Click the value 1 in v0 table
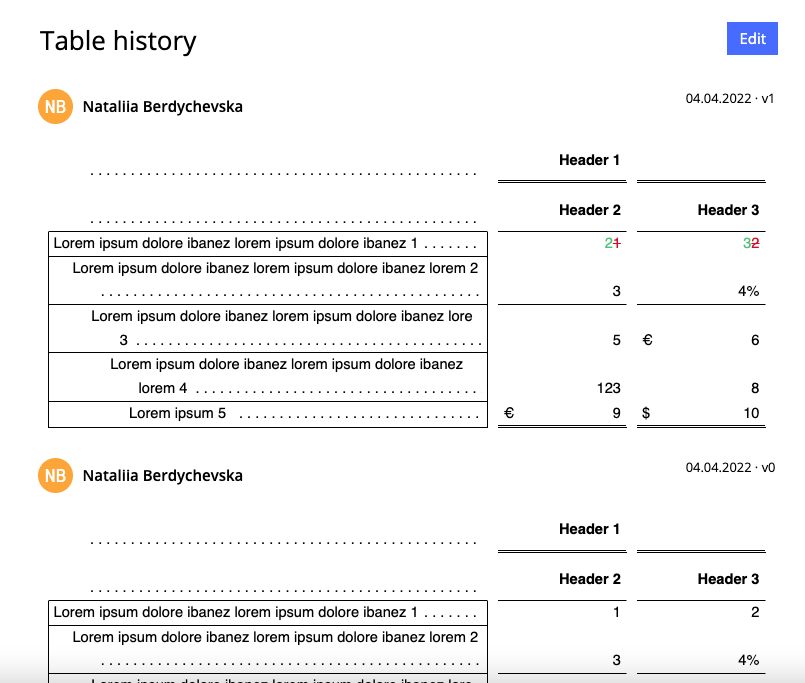The width and height of the screenshot is (805, 683). click(x=617, y=612)
